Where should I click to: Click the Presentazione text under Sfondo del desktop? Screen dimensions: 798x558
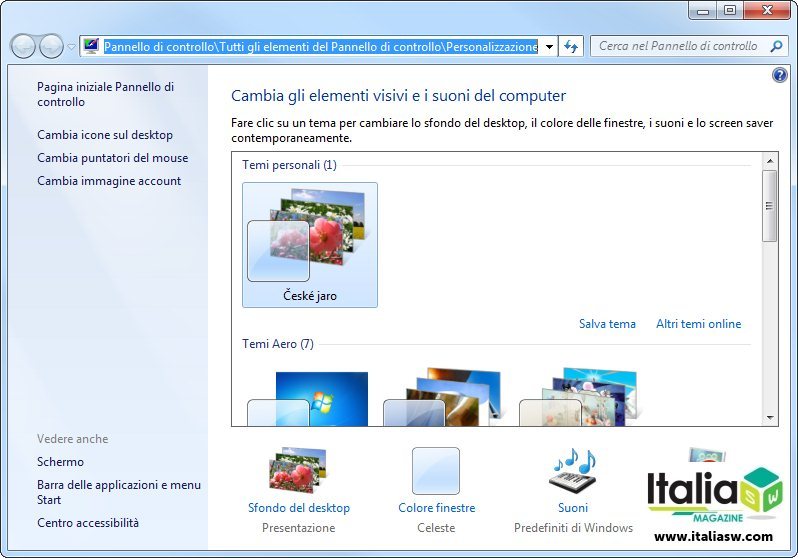tap(299, 528)
